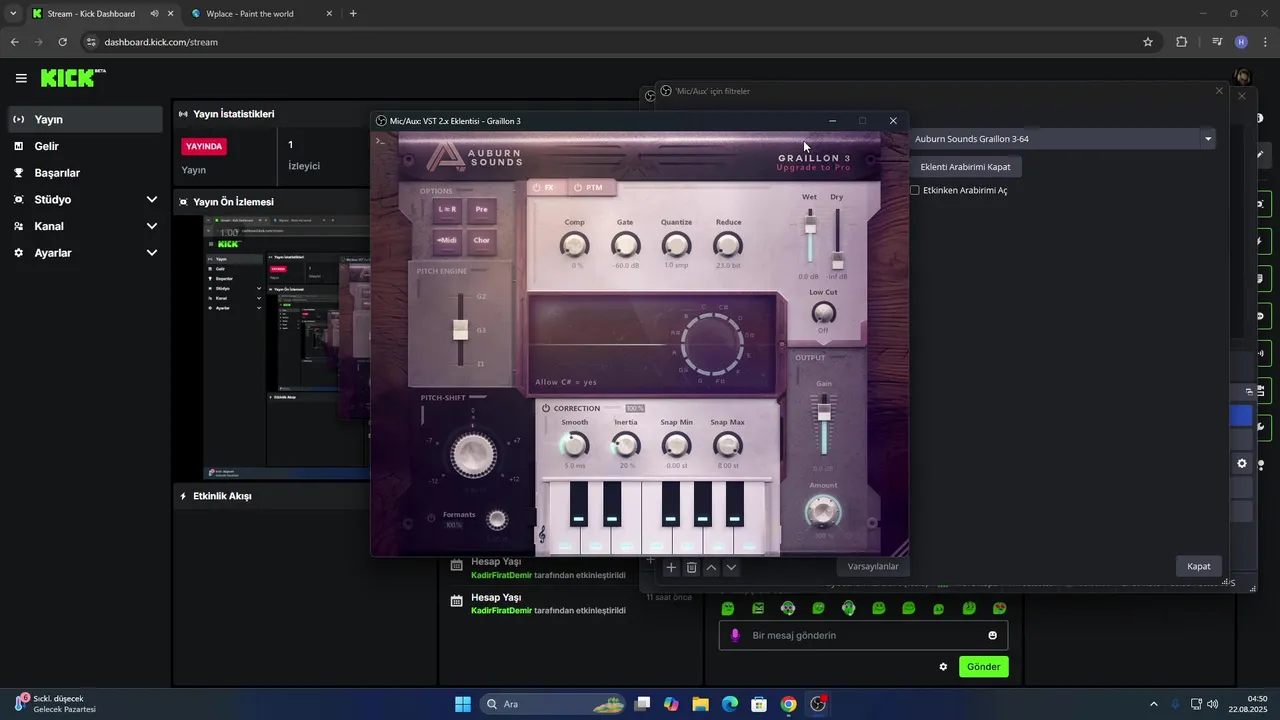Image resolution: width=1280 pixels, height=720 pixels.
Task: Check the Etkinken Arabirimi Aç checkbox
Action: [x=915, y=190]
